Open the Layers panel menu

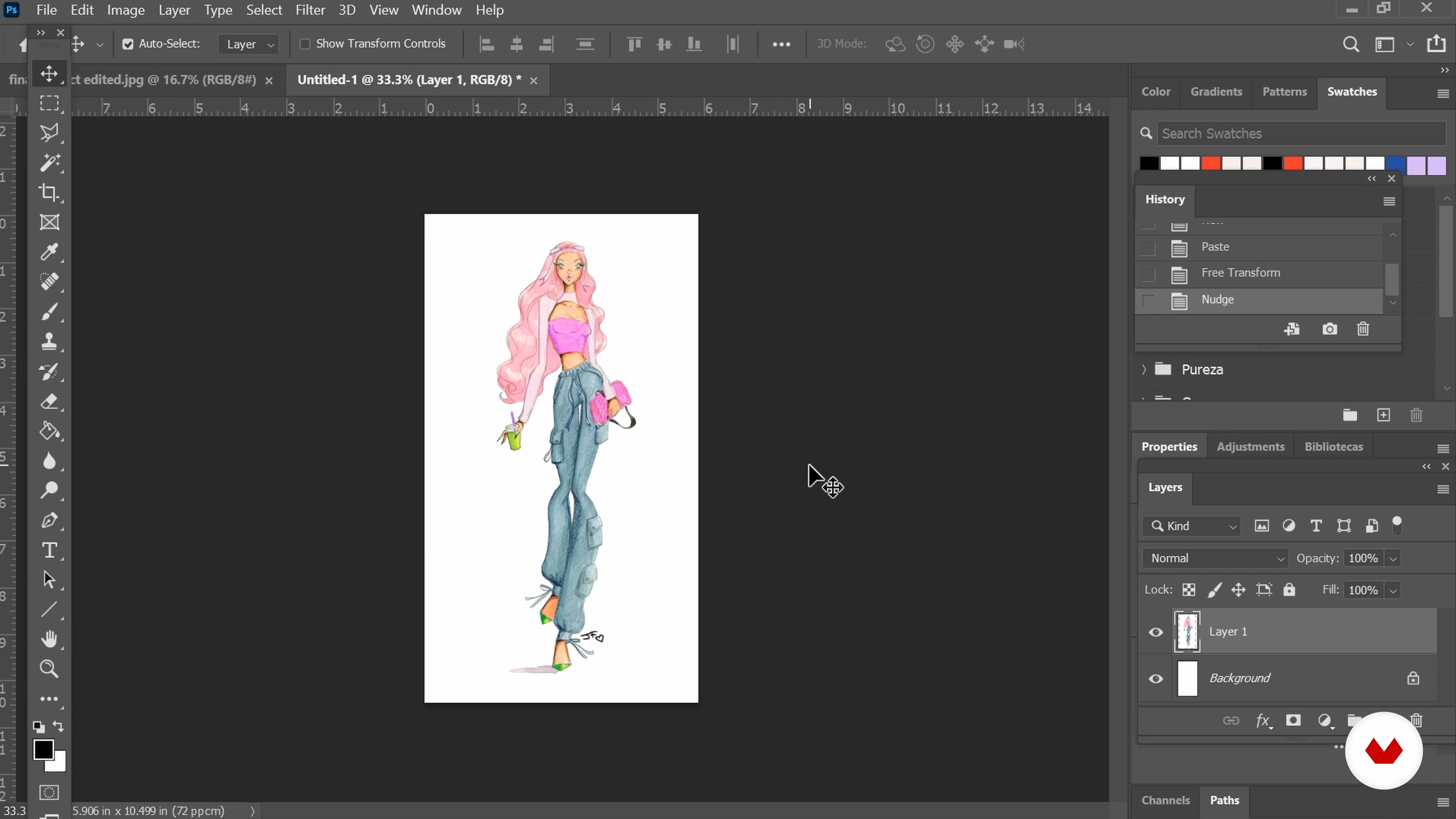1442,489
